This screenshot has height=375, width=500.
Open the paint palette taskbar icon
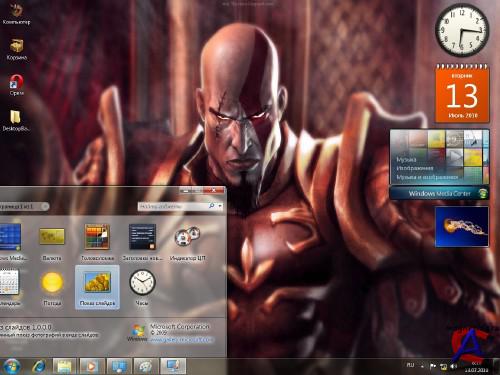(146, 366)
